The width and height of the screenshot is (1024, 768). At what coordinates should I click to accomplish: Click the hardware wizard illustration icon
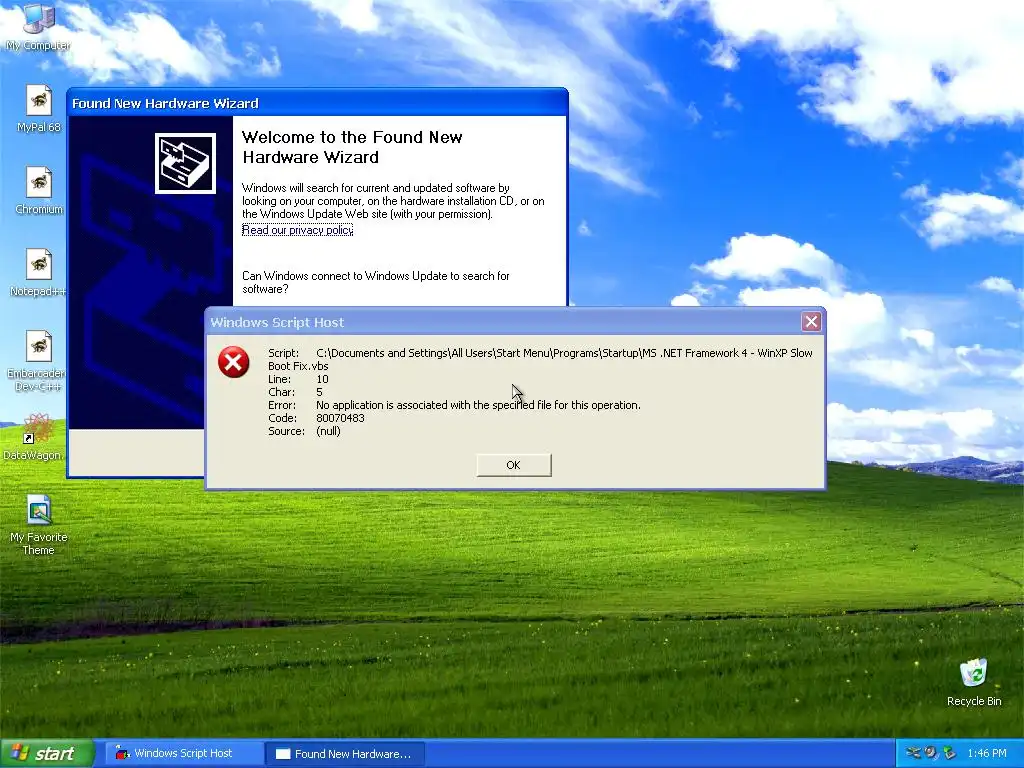coord(185,163)
